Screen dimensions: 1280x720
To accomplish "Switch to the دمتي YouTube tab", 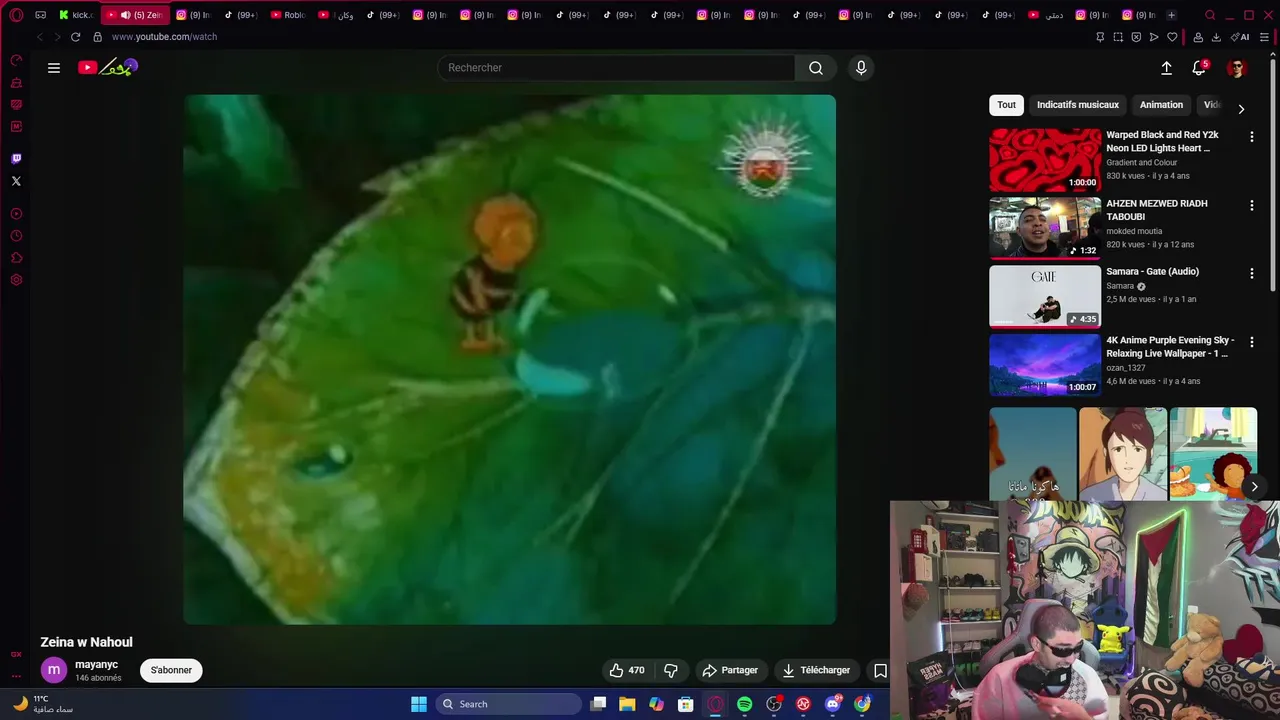I will coord(1047,15).
